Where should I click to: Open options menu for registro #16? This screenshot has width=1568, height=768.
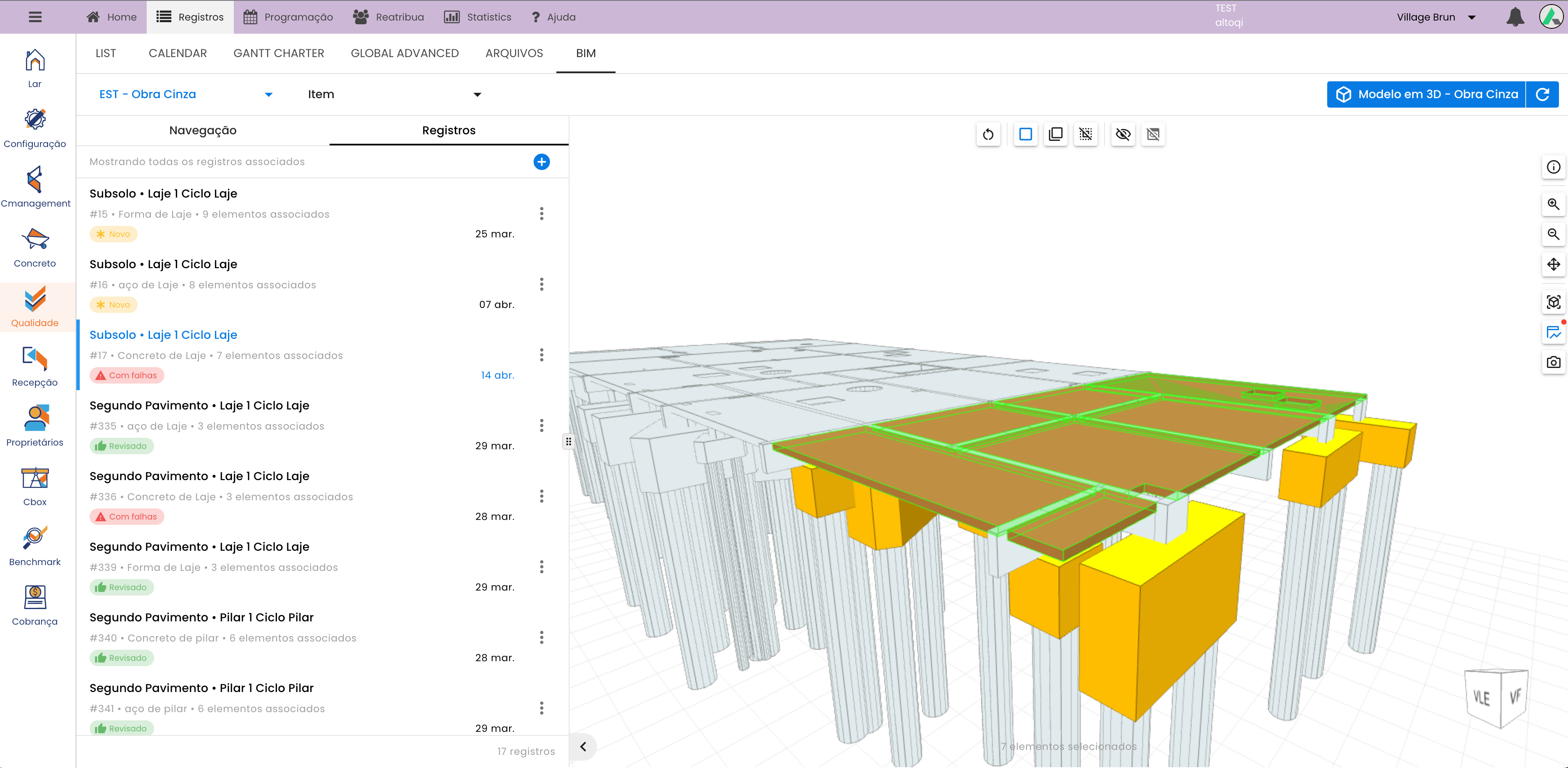coord(541,284)
